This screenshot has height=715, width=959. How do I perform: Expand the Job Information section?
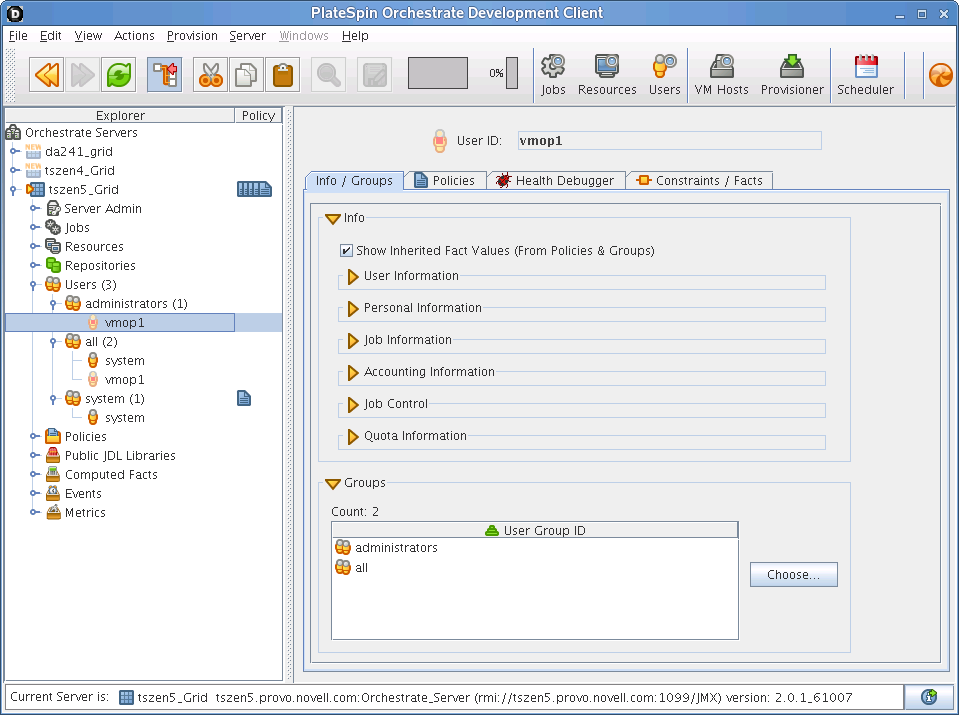[352, 340]
